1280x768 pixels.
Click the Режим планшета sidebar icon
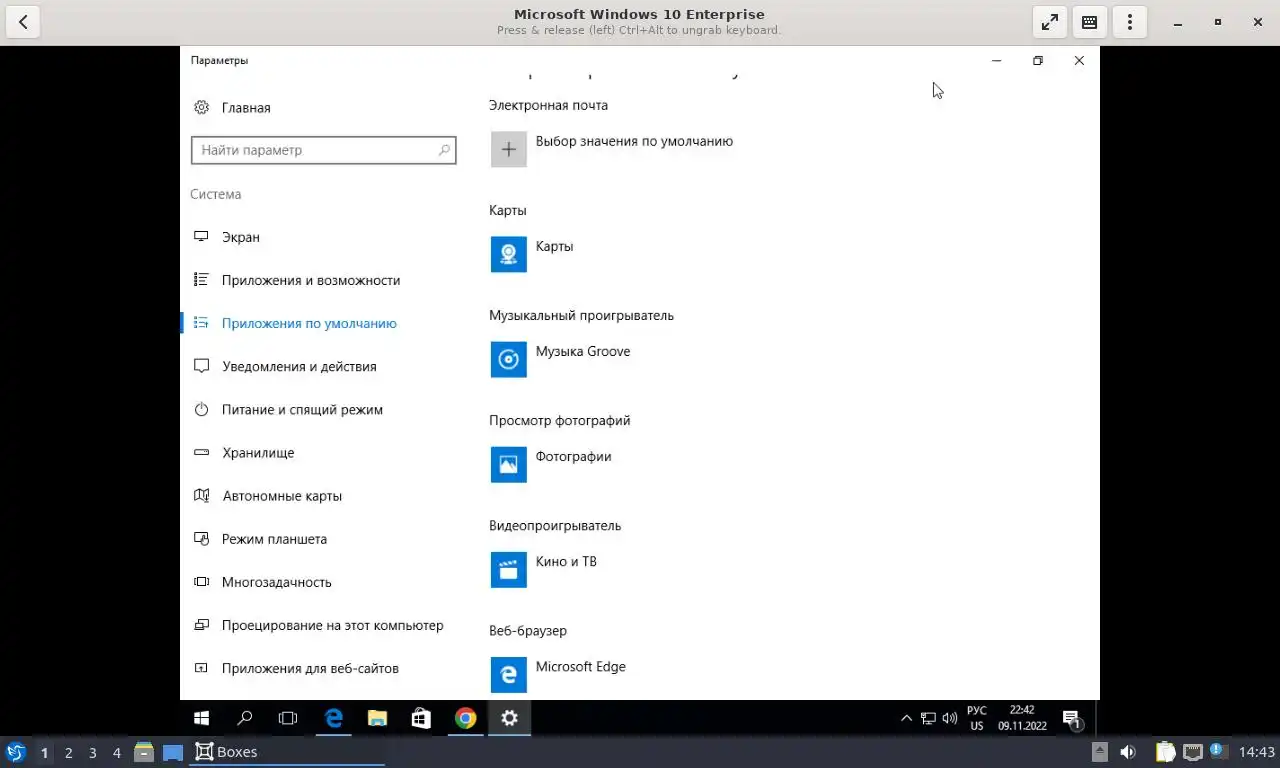[x=201, y=539]
